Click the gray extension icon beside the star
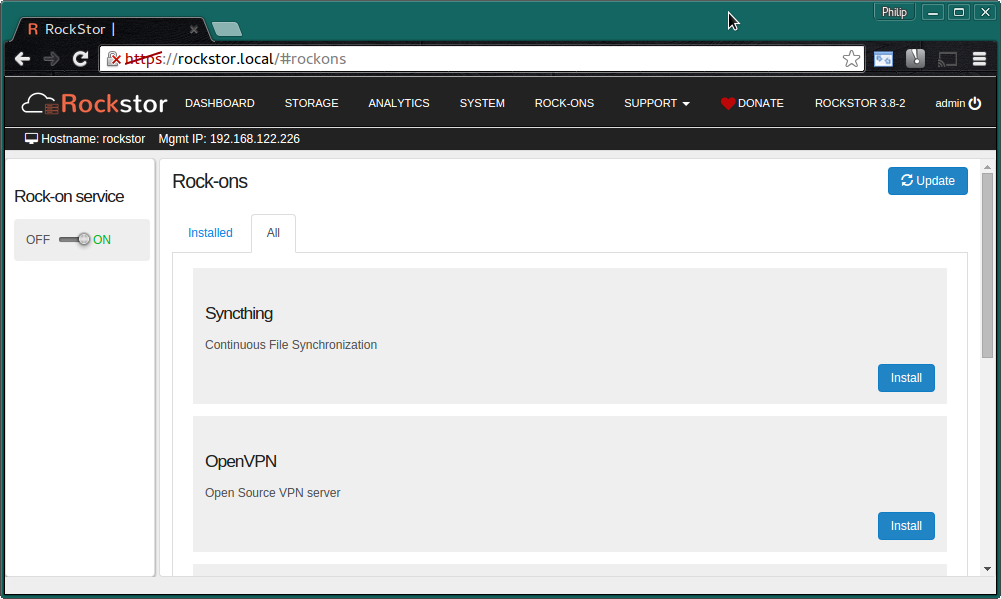Screen dimensions: 1001x599 [x=915, y=59]
